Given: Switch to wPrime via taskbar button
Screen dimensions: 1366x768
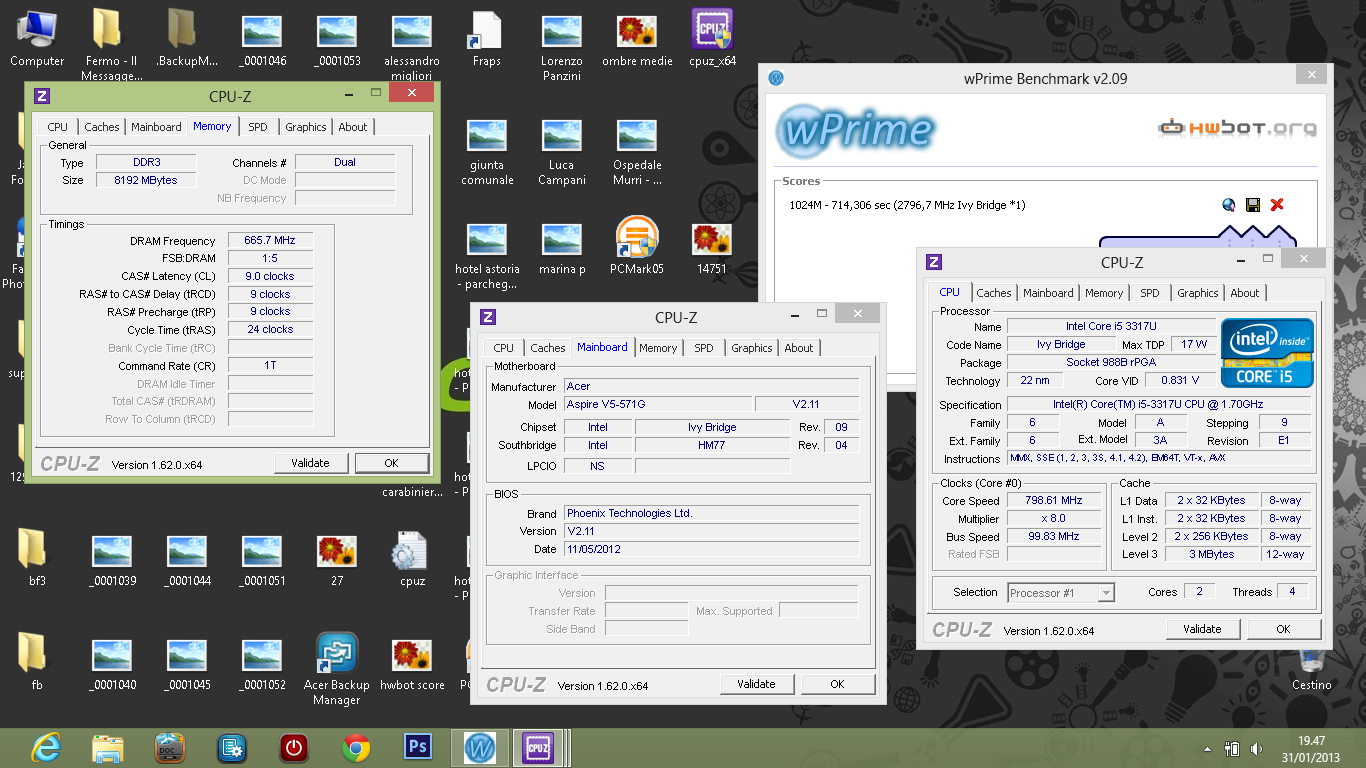Looking at the screenshot, I should [480, 747].
